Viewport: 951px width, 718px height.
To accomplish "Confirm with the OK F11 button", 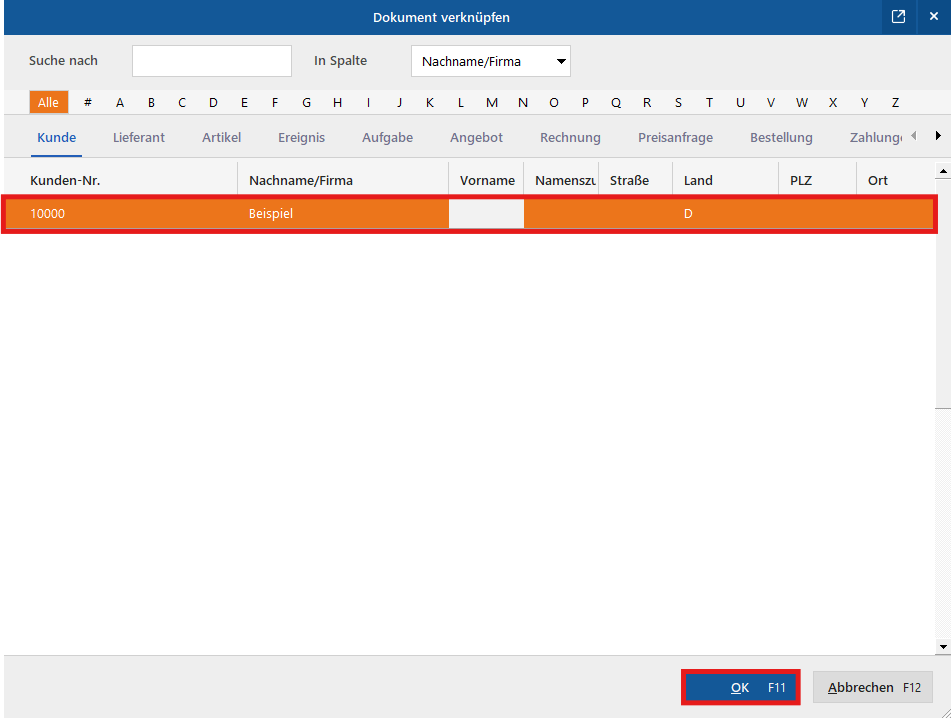I will click(741, 687).
